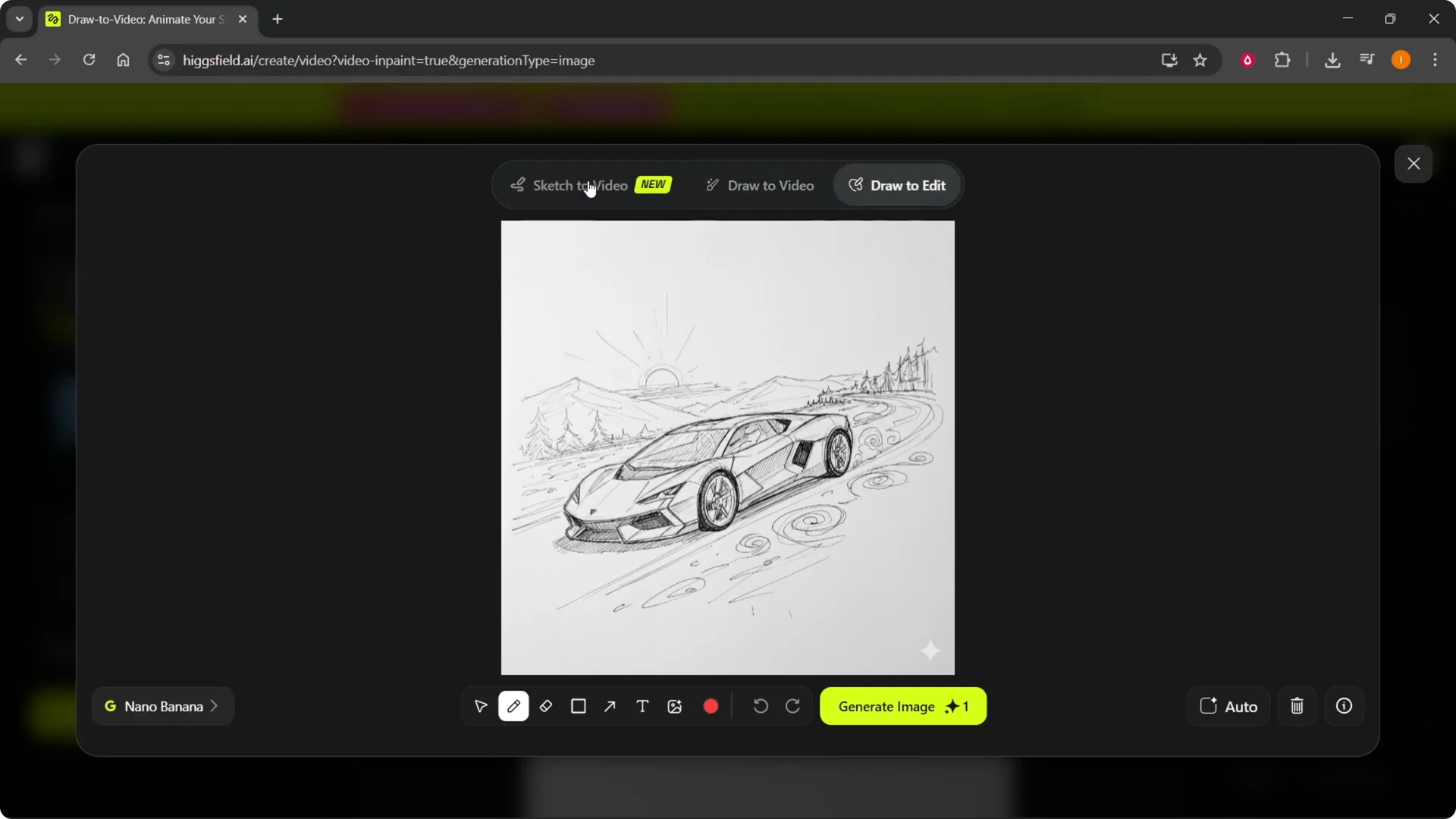Screen dimensions: 1456x819
Task: Delete the canvas with the trash icon
Action: point(1297,706)
